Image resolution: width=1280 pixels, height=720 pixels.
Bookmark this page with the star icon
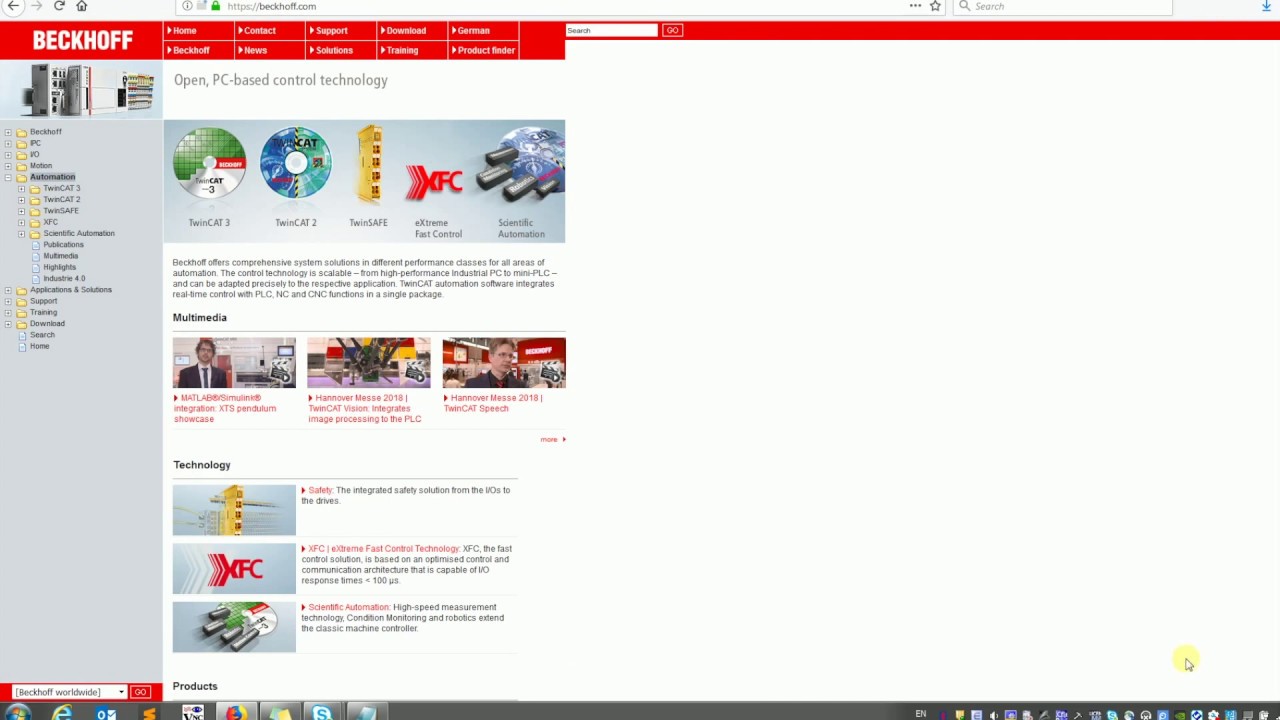click(x=935, y=6)
